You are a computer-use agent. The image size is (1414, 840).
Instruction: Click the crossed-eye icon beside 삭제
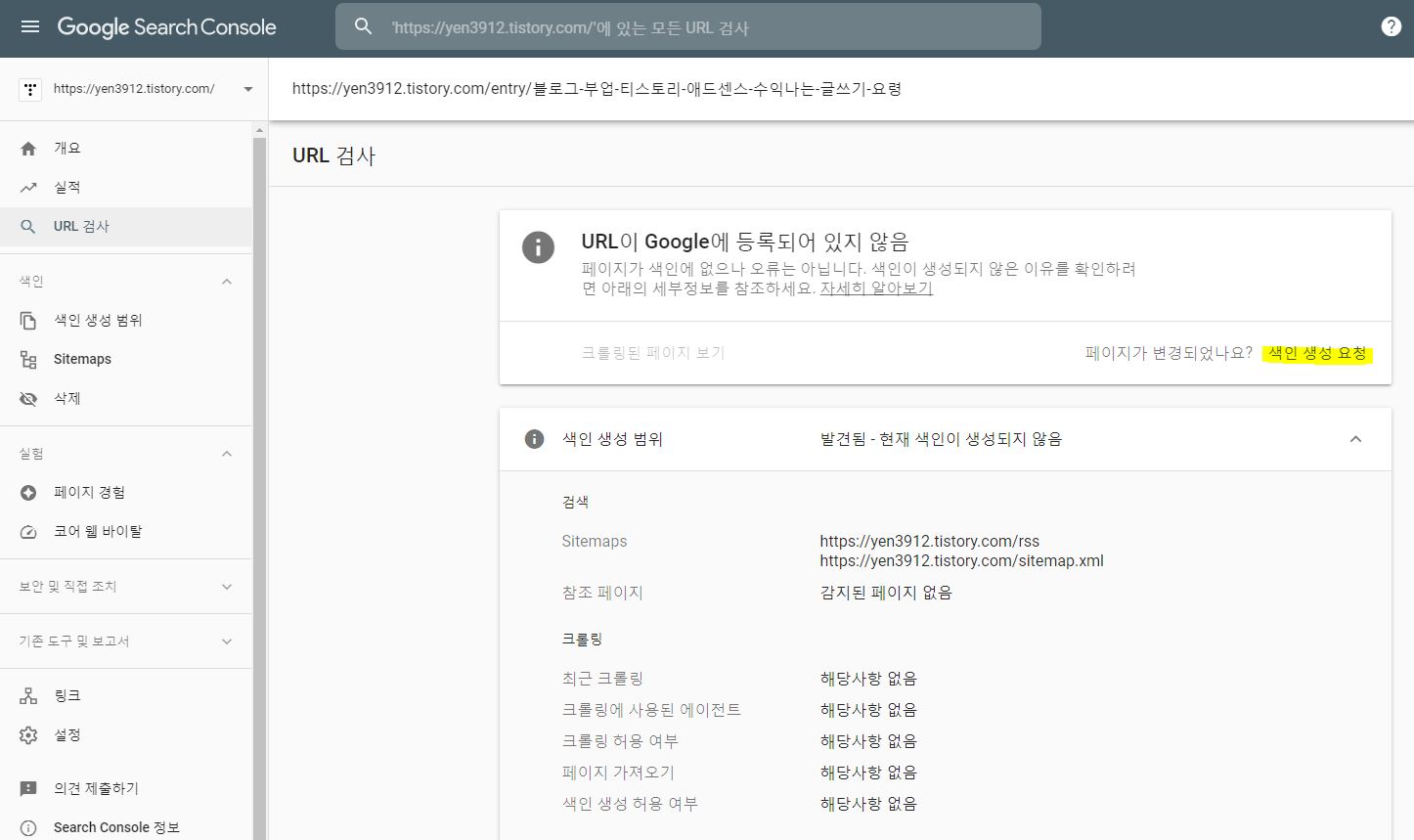click(x=28, y=399)
